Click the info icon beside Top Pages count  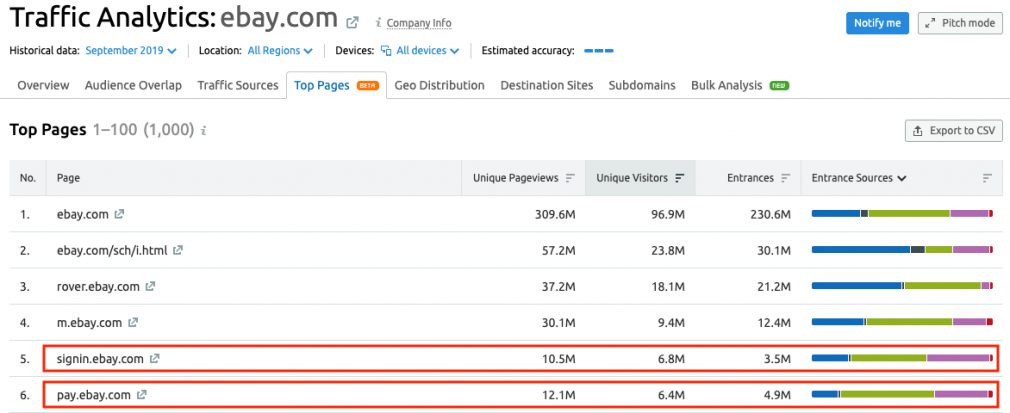tap(204, 131)
